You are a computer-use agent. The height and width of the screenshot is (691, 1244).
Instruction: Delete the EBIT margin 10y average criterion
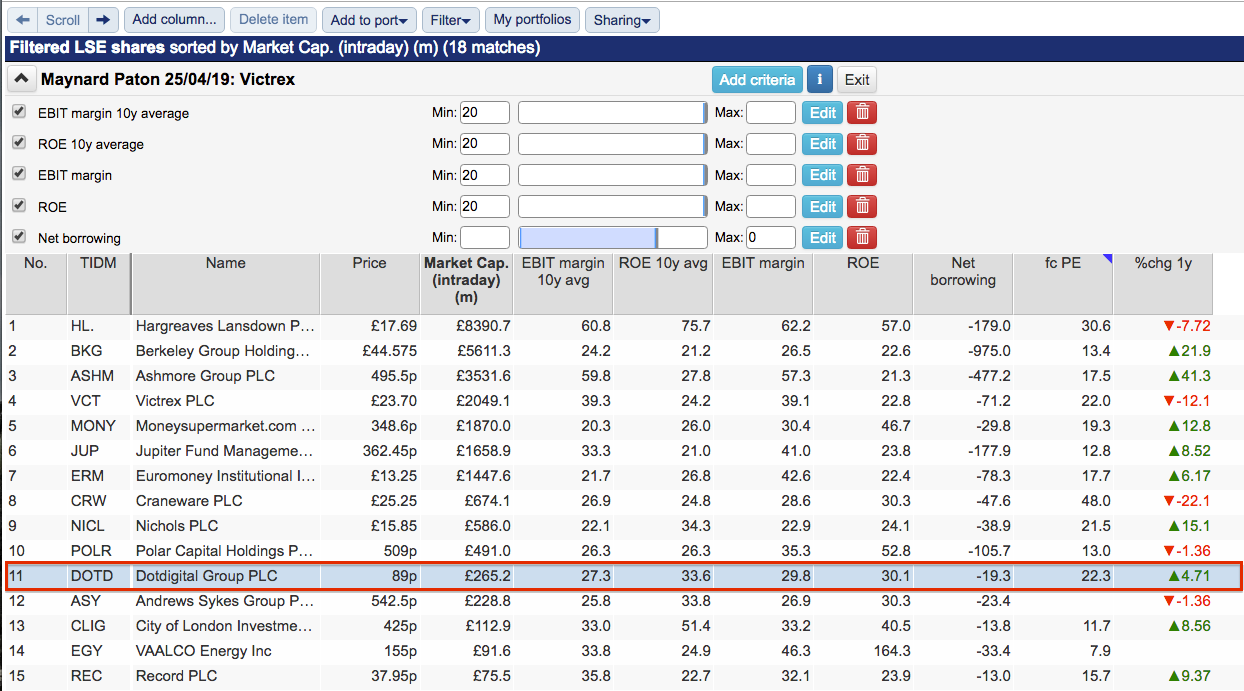[862, 113]
